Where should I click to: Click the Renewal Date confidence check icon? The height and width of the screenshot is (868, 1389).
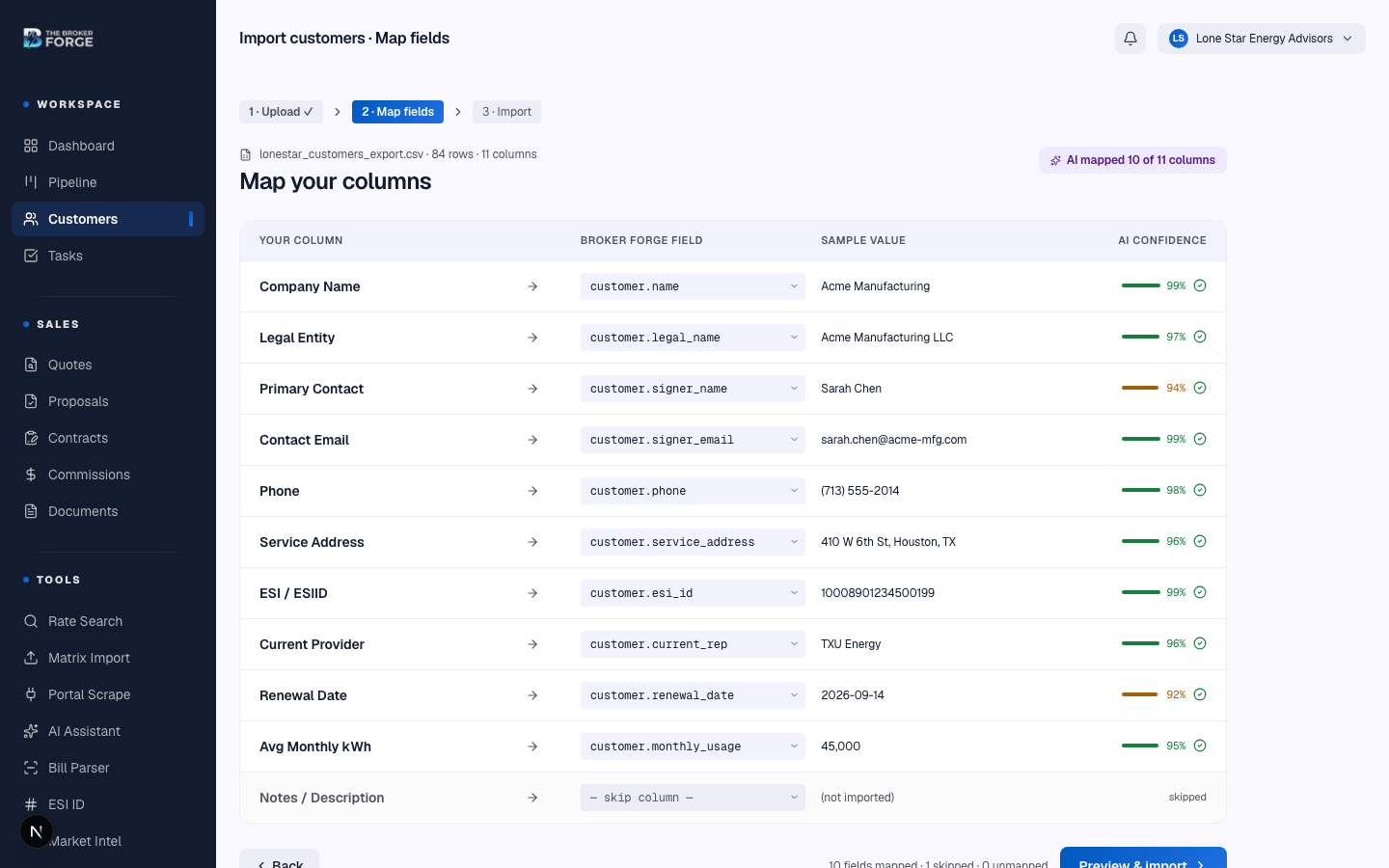tap(1200, 694)
